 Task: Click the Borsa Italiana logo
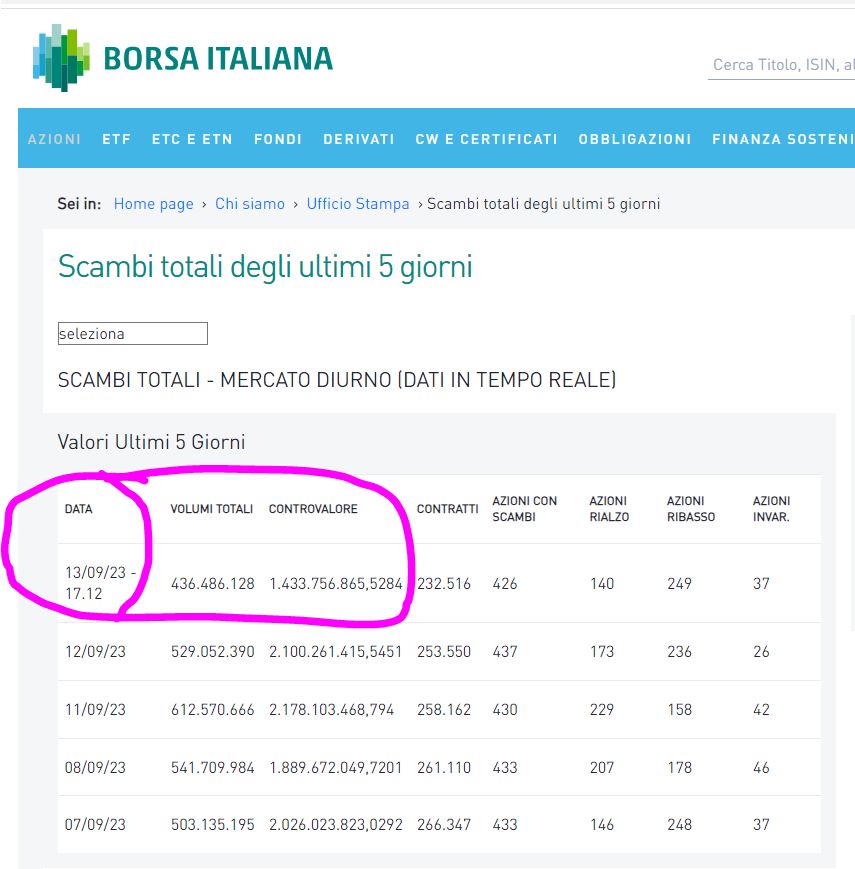pos(183,58)
